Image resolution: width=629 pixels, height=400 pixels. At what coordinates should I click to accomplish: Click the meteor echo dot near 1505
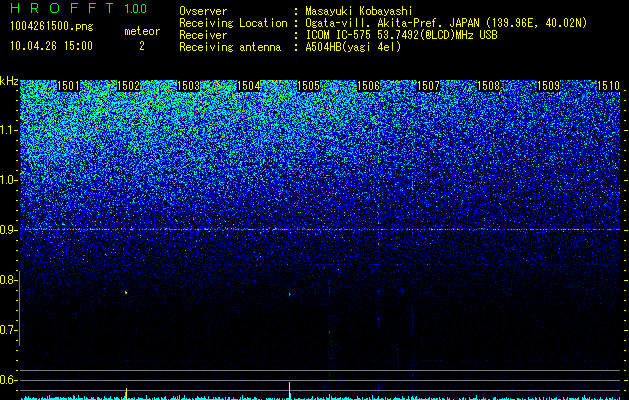click(x=290, y=294)
